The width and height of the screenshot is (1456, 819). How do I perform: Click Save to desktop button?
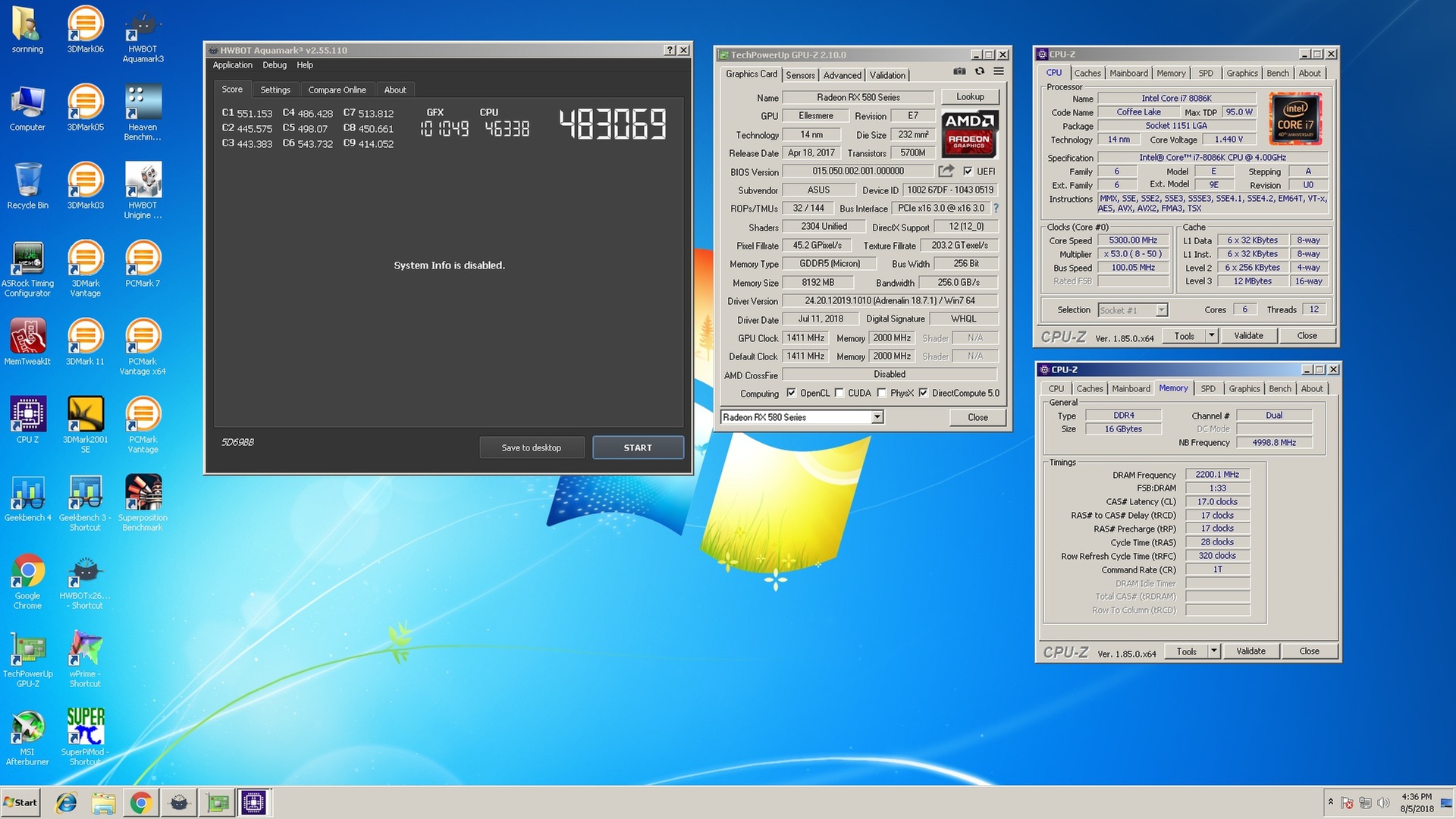pos(531,447)
